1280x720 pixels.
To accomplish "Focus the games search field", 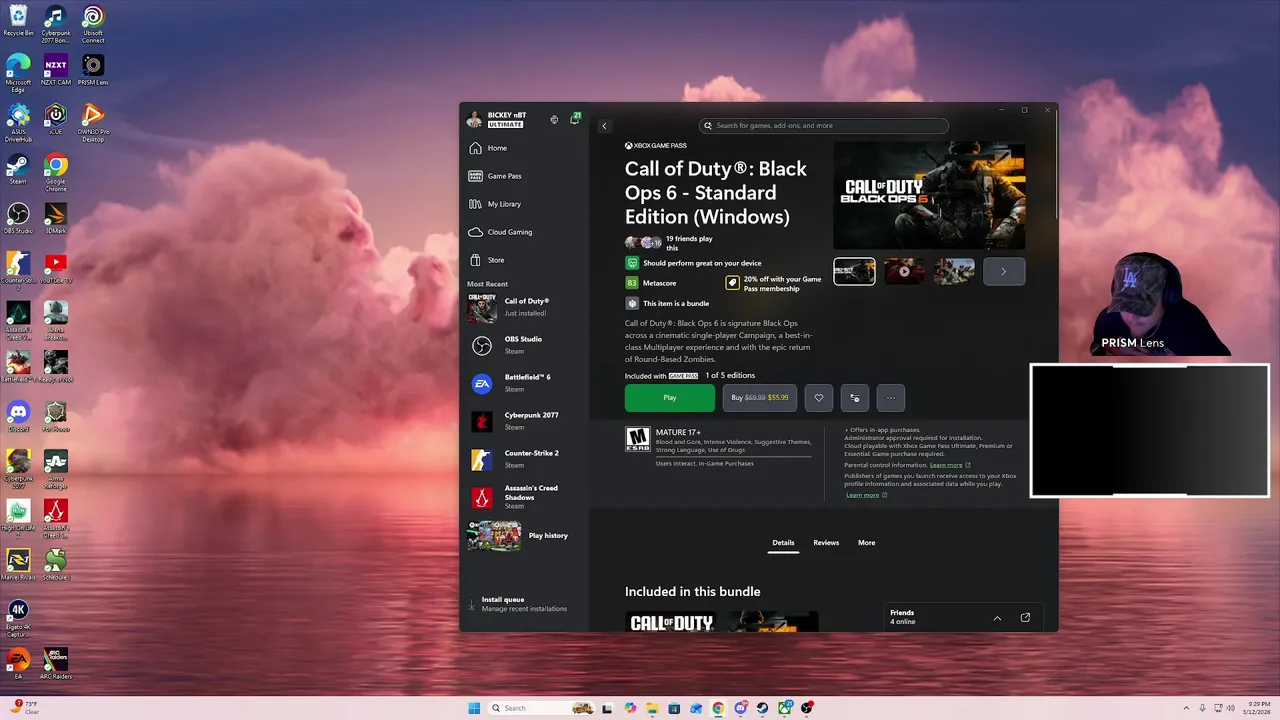I will 824,126.
